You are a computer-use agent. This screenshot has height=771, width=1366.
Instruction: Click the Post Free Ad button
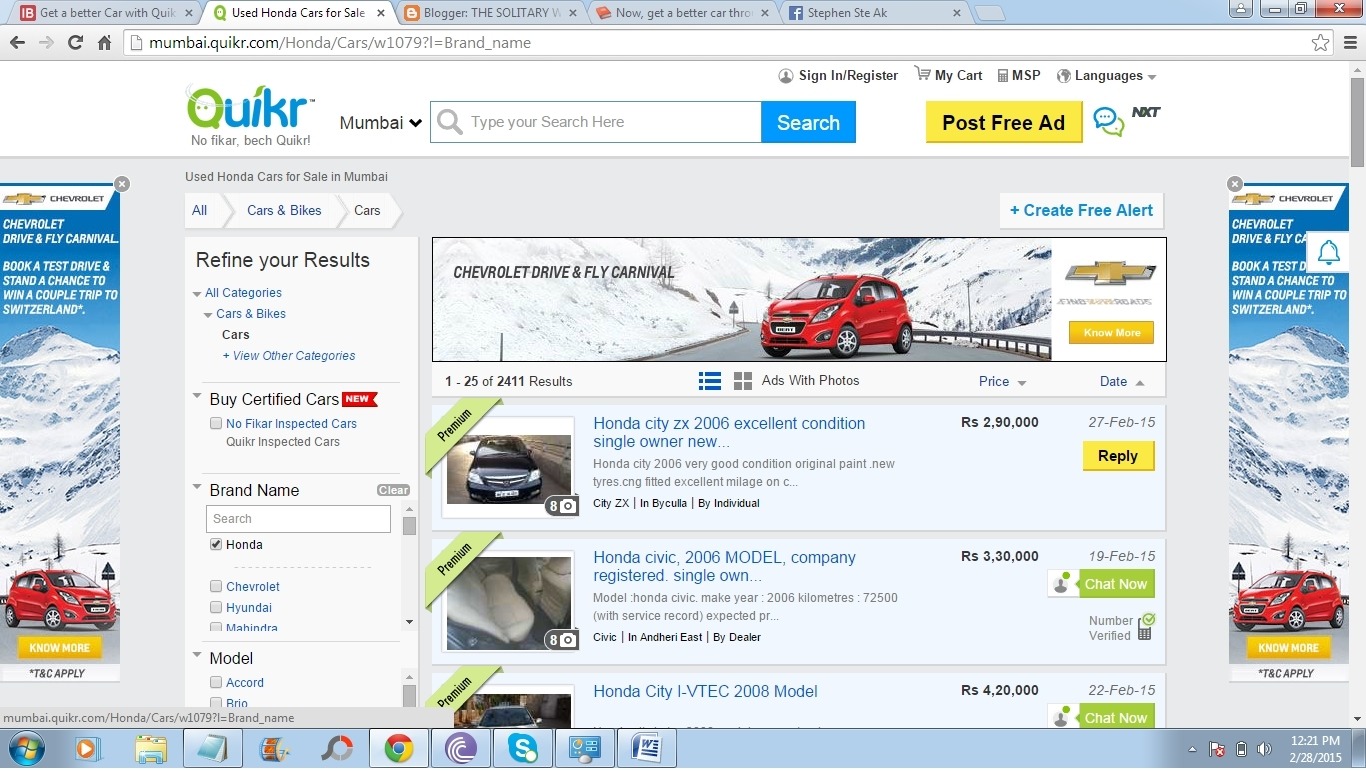coord(1003,122)
